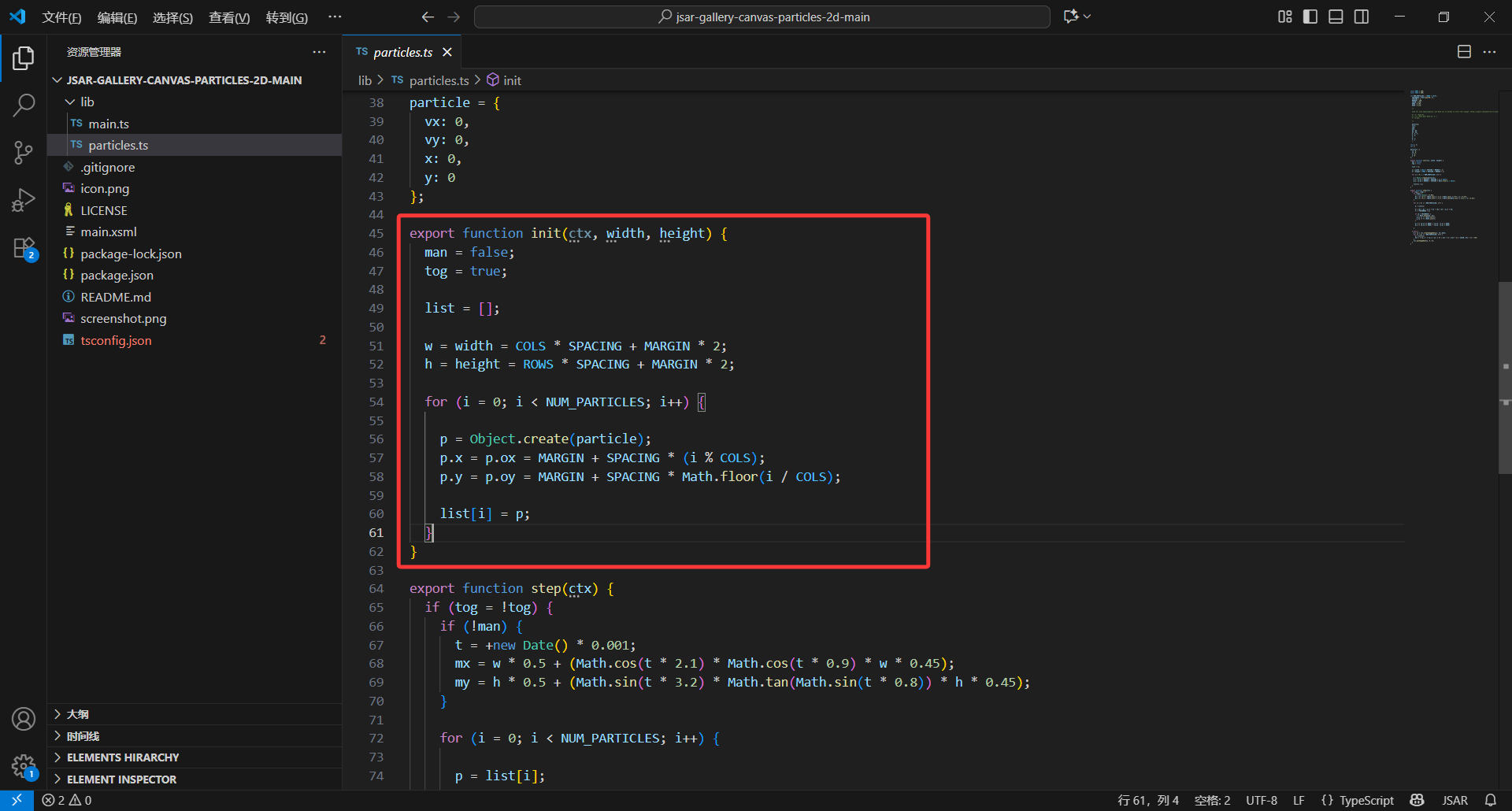
Task: Open the Source Control view
Action: [x=24, y=153]
